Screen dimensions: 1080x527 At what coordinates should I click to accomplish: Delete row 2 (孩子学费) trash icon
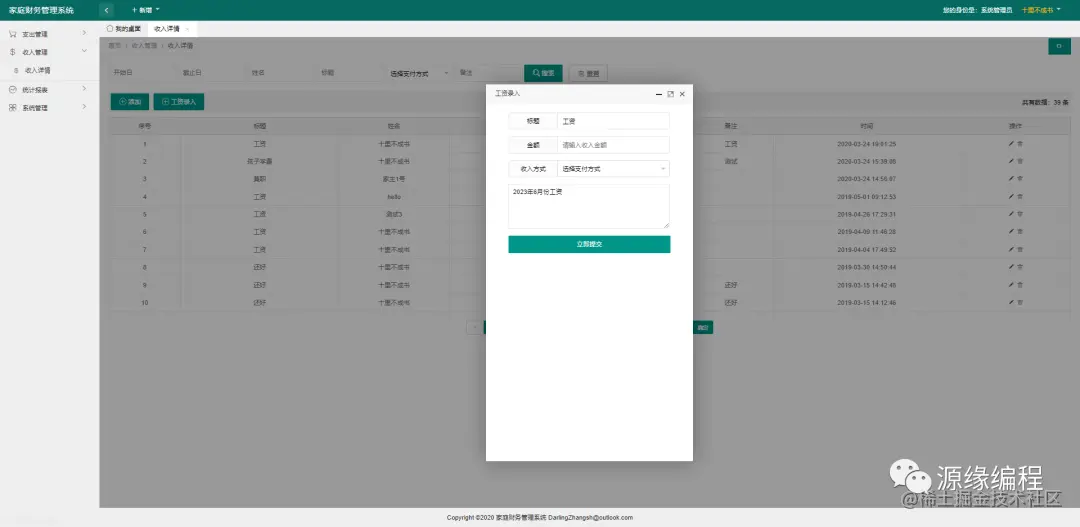[1020, 161]
